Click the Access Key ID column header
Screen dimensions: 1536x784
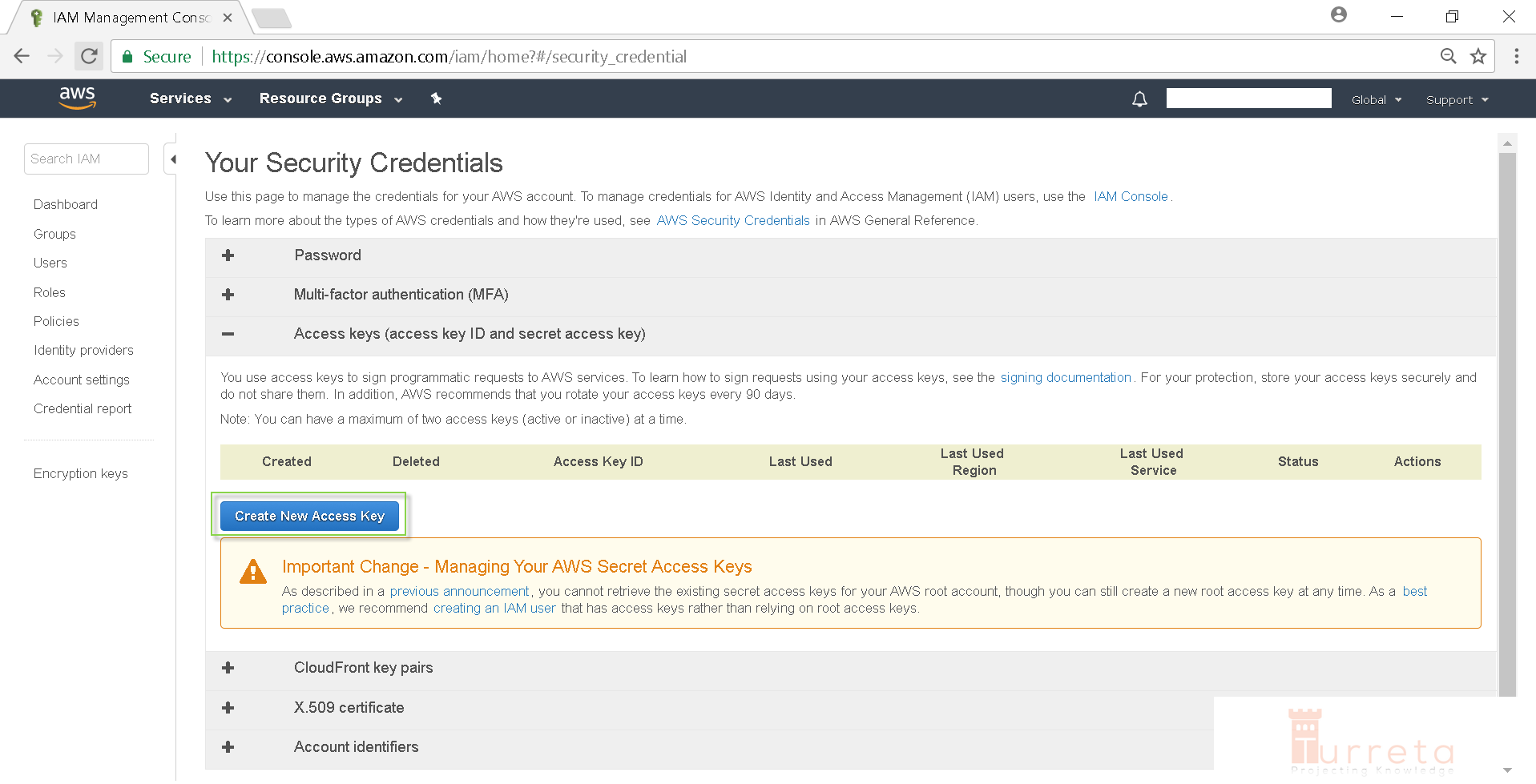pyautogui.click(x=599, y=461)
